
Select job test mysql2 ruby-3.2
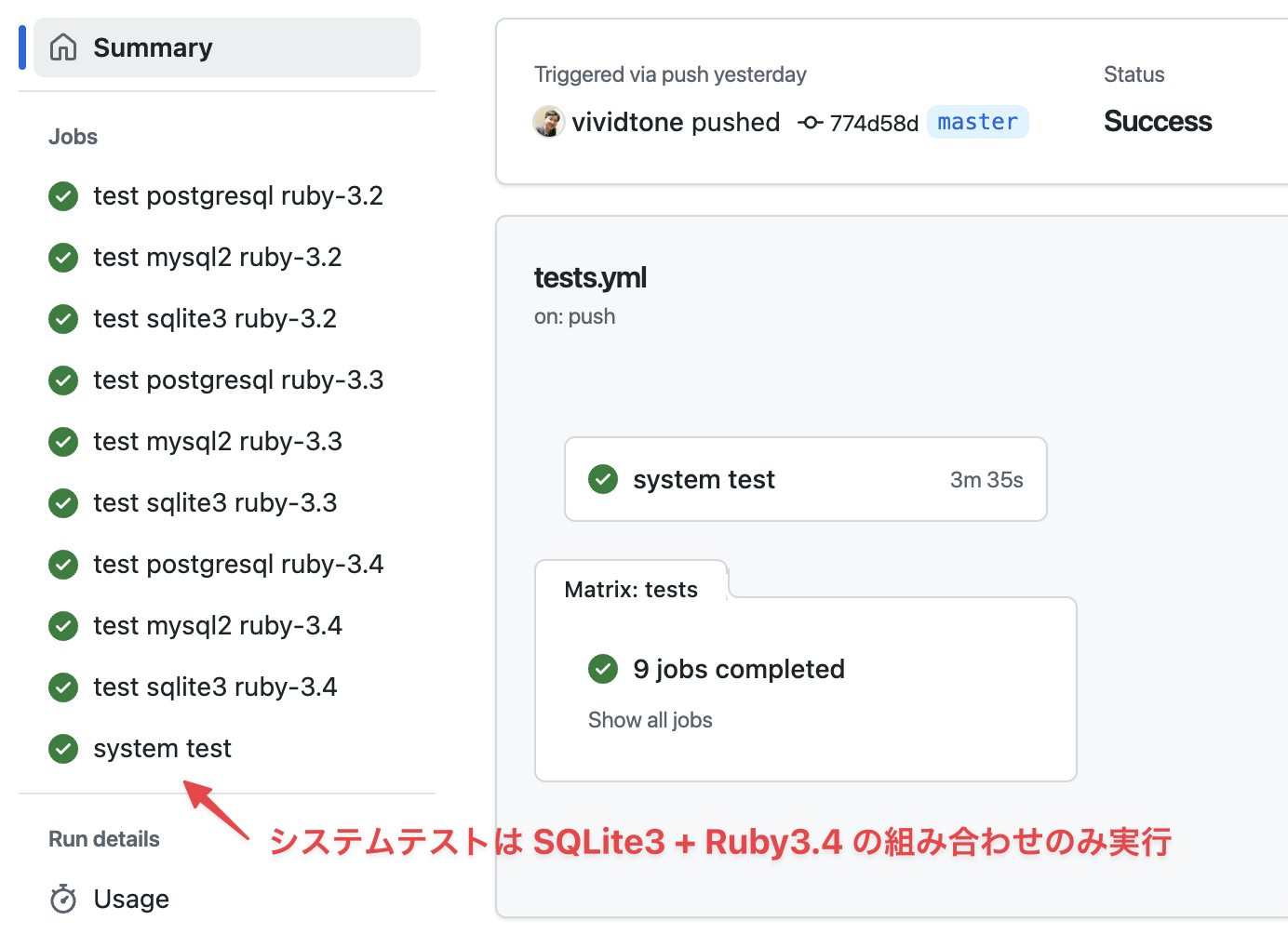click(x=217, y=257)
